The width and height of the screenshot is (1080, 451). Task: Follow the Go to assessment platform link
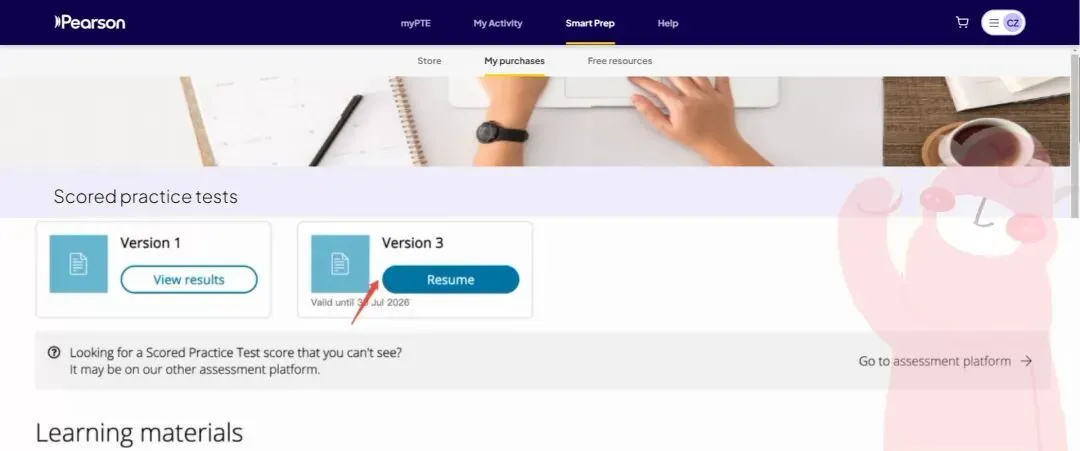(x=935, y=361)
